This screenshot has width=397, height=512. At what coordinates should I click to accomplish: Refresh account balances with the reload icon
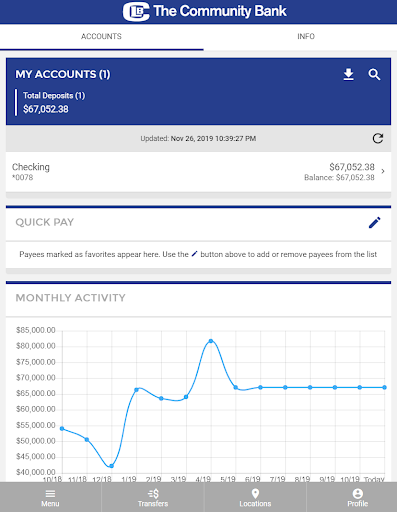coord(378,138)
